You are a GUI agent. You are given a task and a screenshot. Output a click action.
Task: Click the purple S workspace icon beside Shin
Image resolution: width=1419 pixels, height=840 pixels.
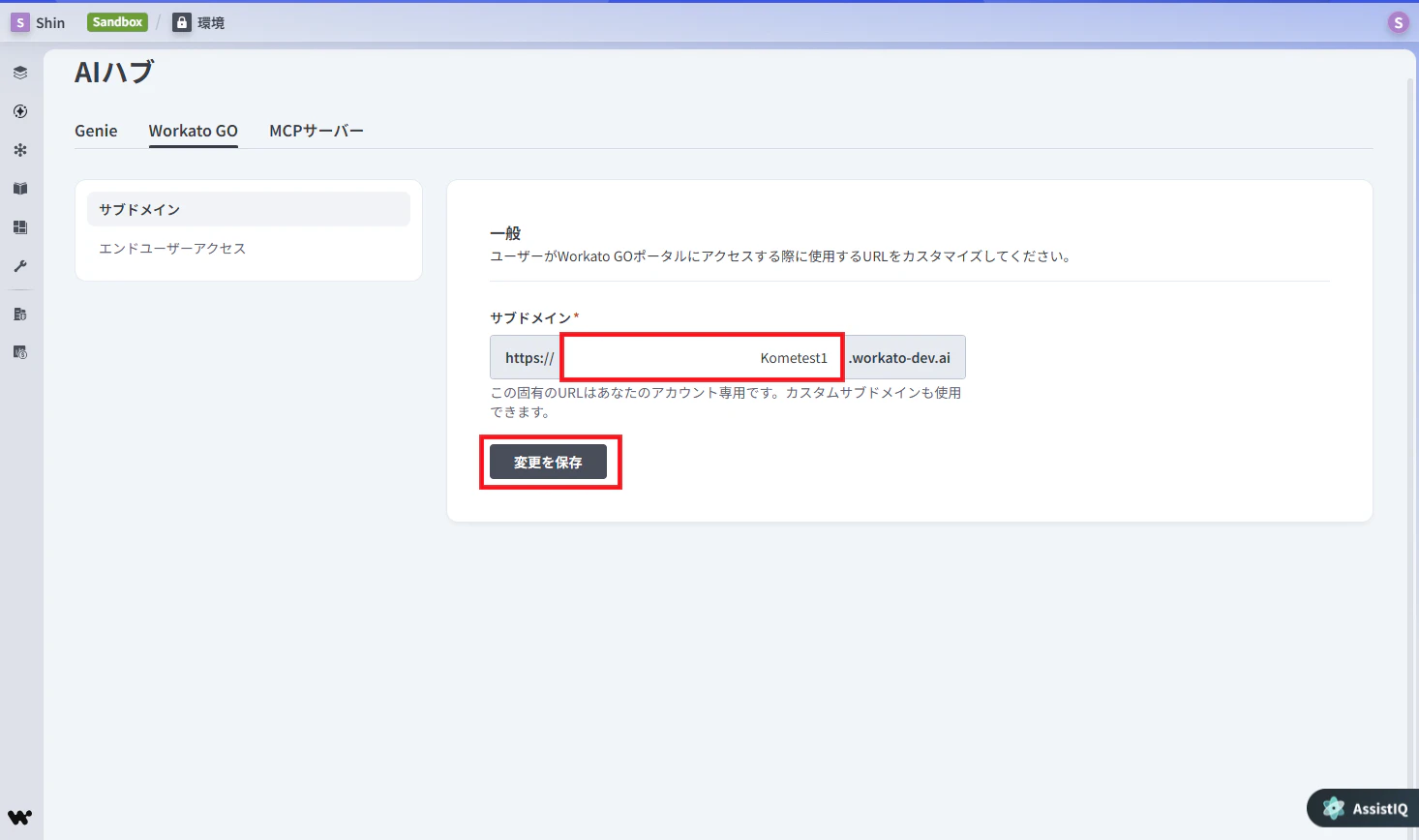pyautogui.click(x=20, y=22)
